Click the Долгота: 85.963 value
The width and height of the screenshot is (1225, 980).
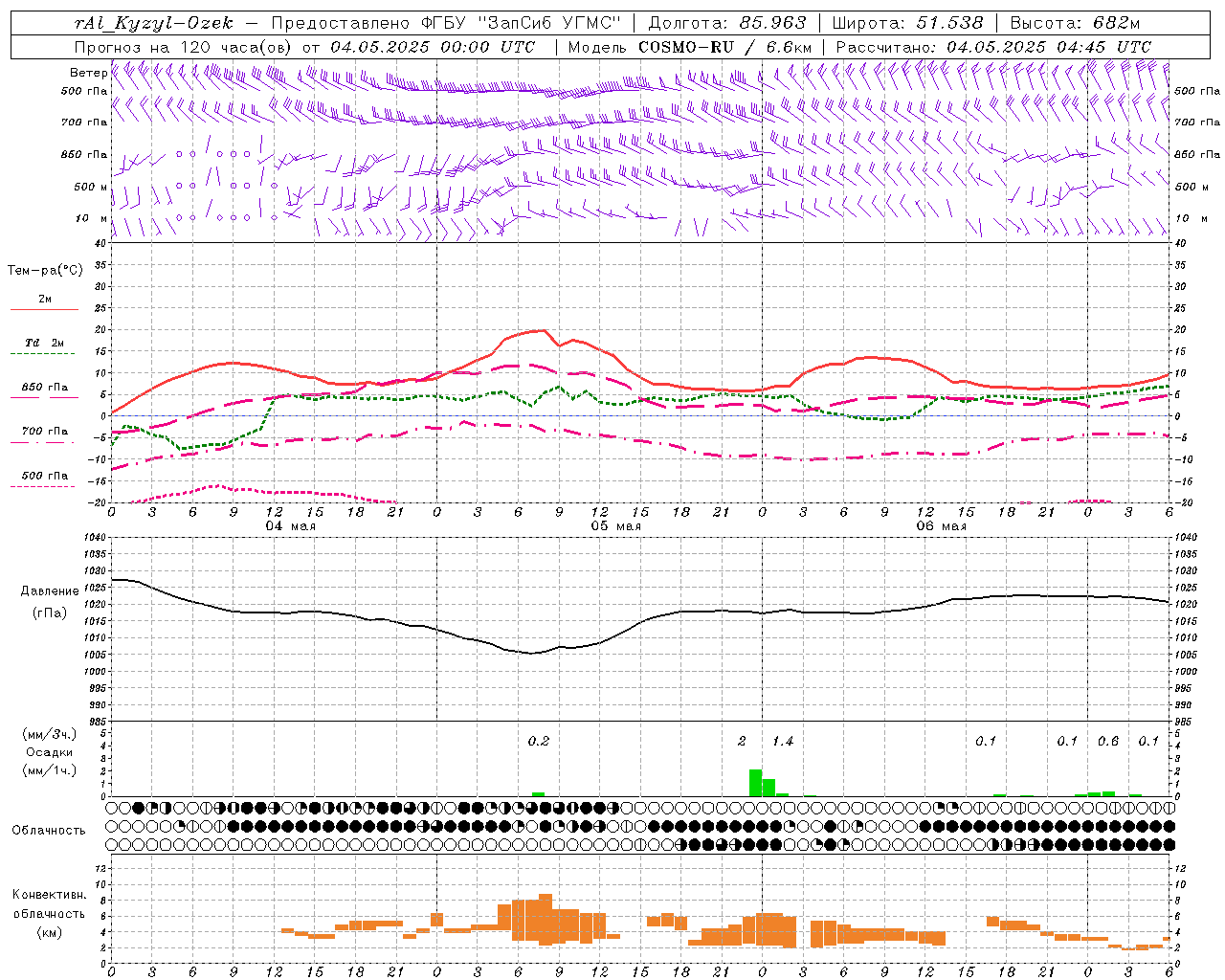pyautogui.click(x=727, y=23)
